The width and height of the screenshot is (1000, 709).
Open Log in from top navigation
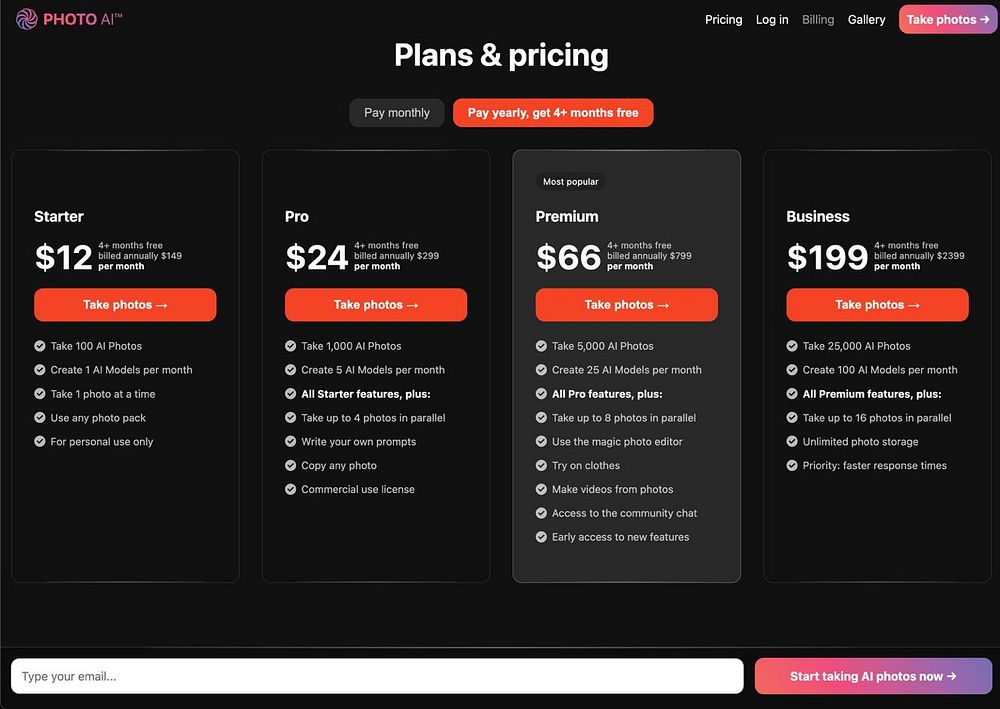click(x=772, y=20)
